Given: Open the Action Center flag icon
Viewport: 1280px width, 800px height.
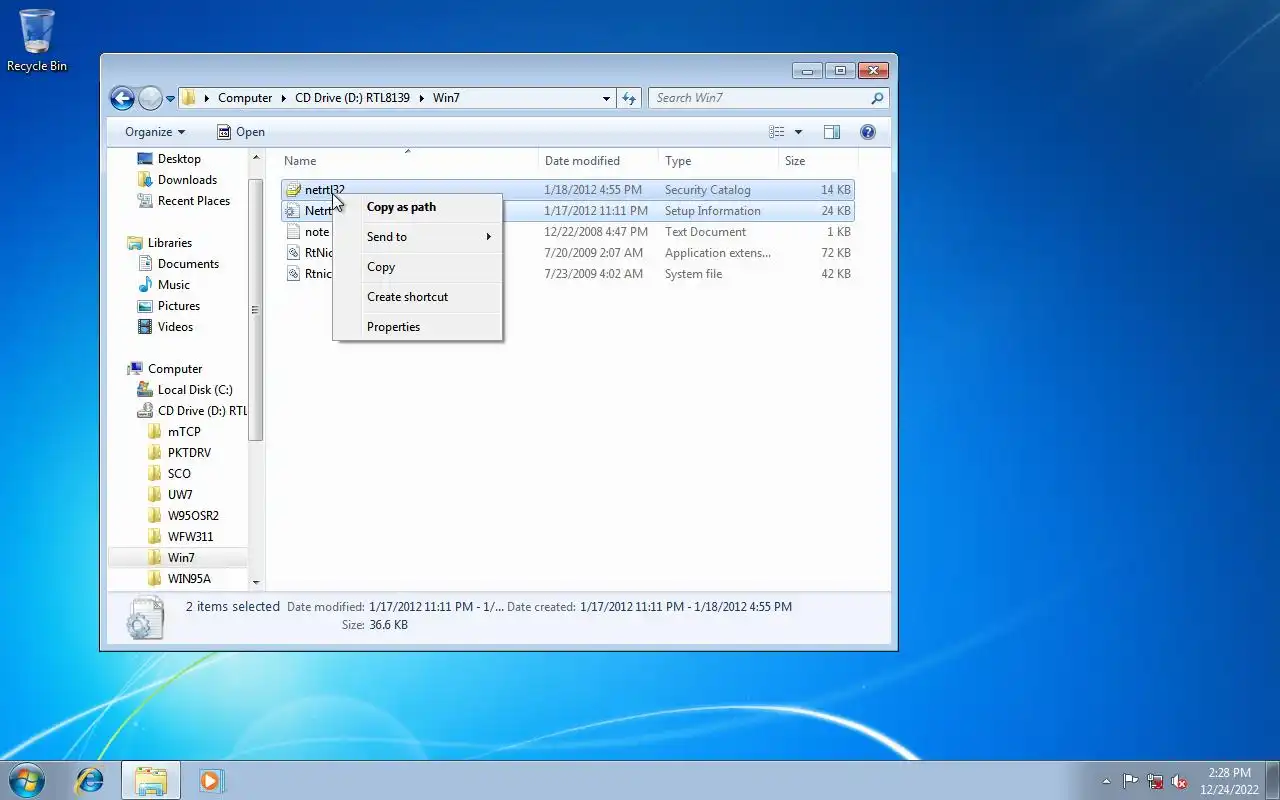Looking at the screenshot, I should click(x=1130, y=781).
